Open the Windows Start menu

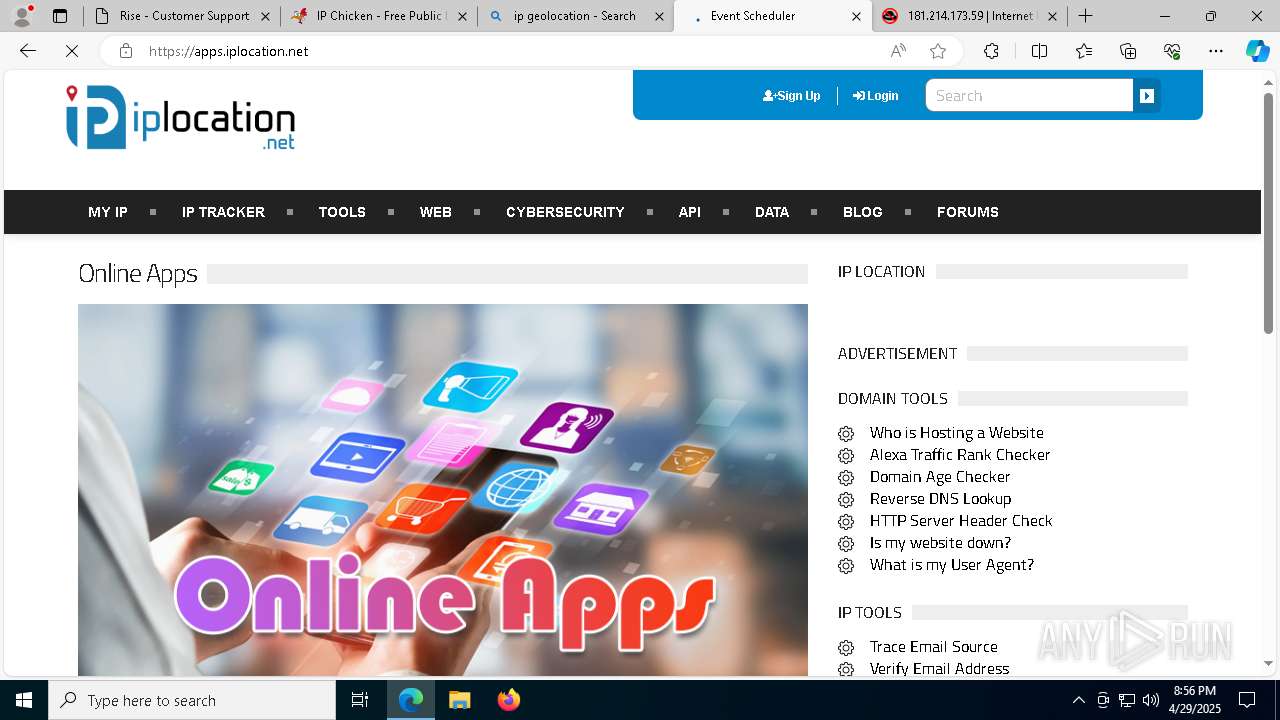[24, 700]
